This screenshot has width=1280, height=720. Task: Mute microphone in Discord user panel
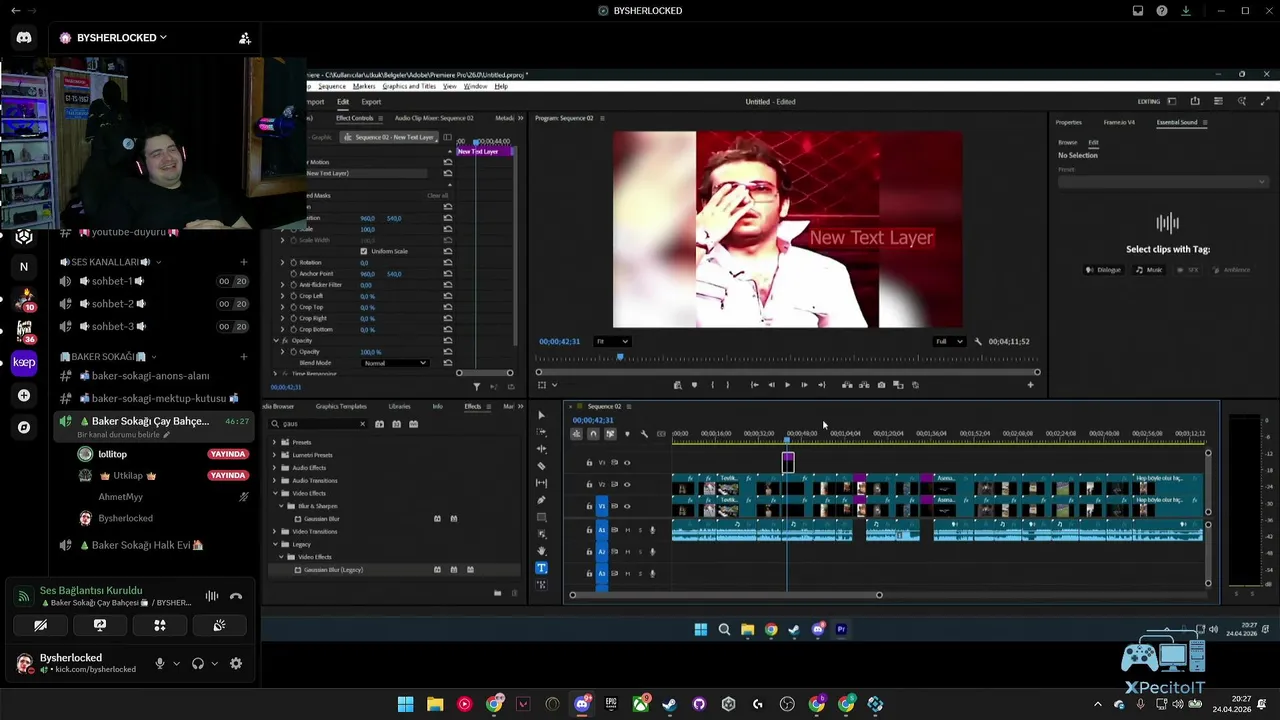[x=159, y=663]
